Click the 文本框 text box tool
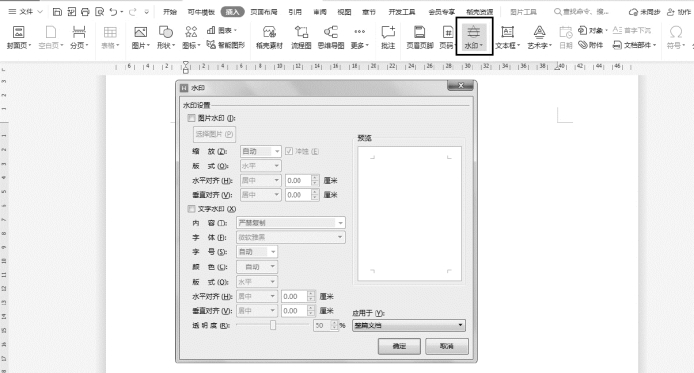 pos(507,37)
